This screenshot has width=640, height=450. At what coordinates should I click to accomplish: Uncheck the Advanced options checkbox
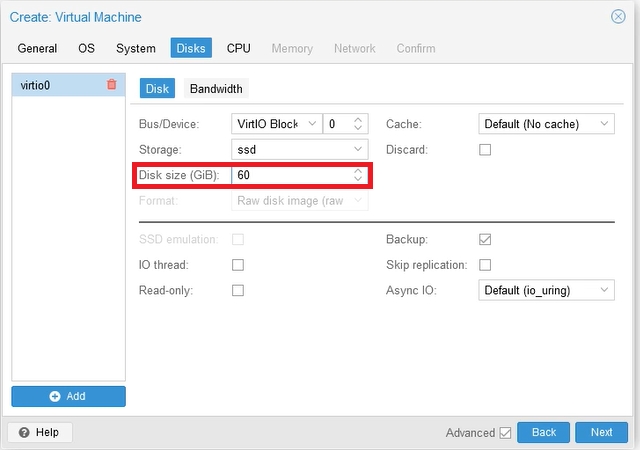click(x=505, y=433)
